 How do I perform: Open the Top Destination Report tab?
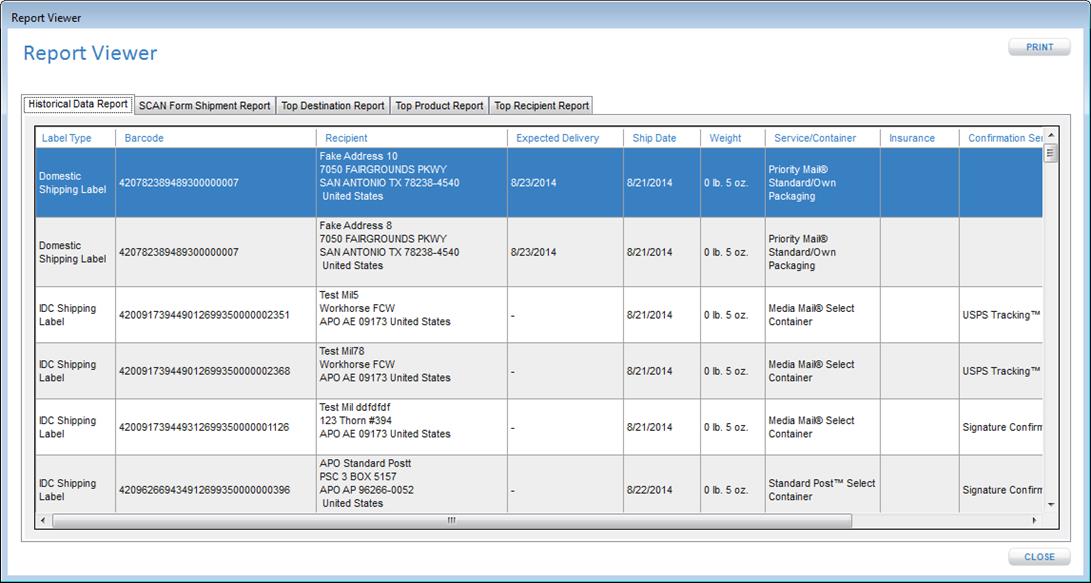(333, 106)
